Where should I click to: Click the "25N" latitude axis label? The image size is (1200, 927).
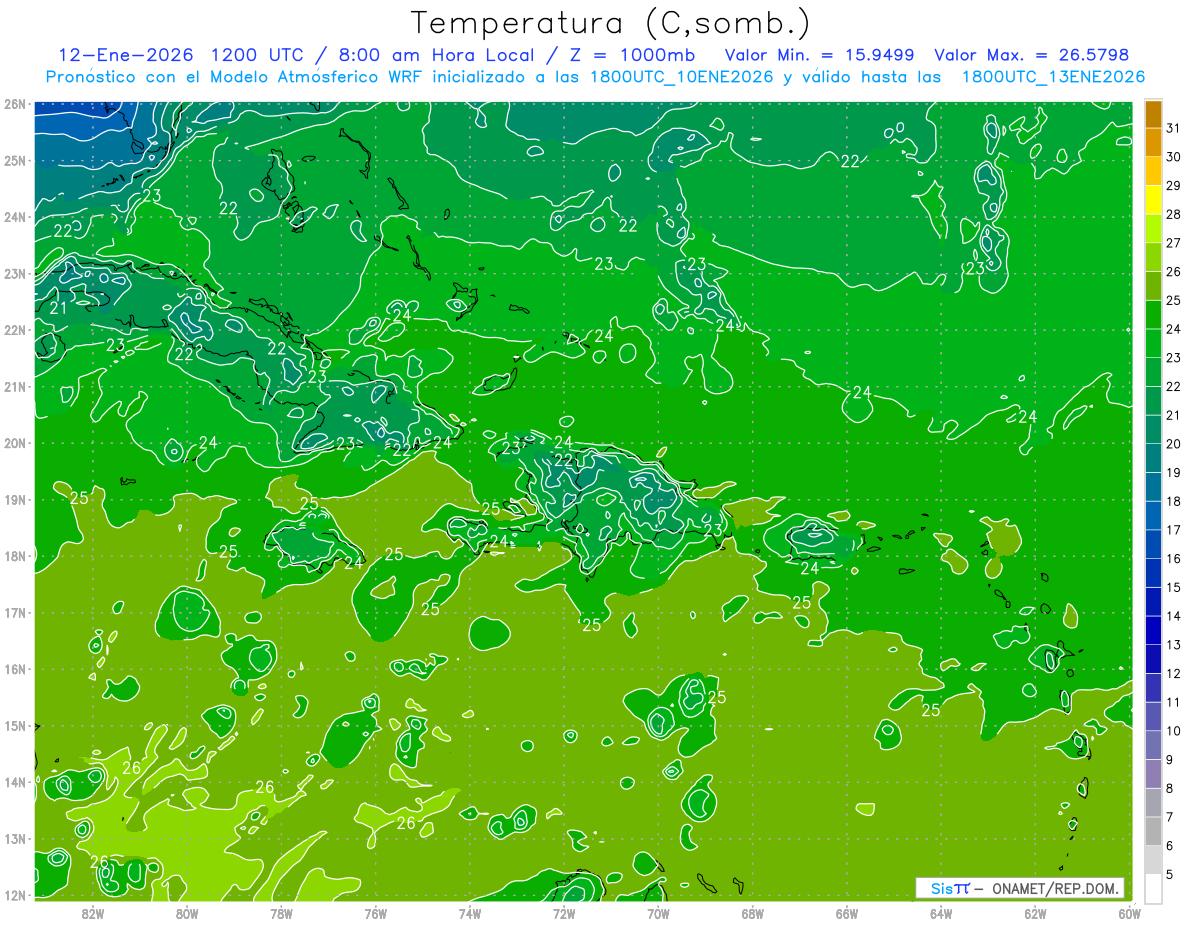[x=15, y=161]
